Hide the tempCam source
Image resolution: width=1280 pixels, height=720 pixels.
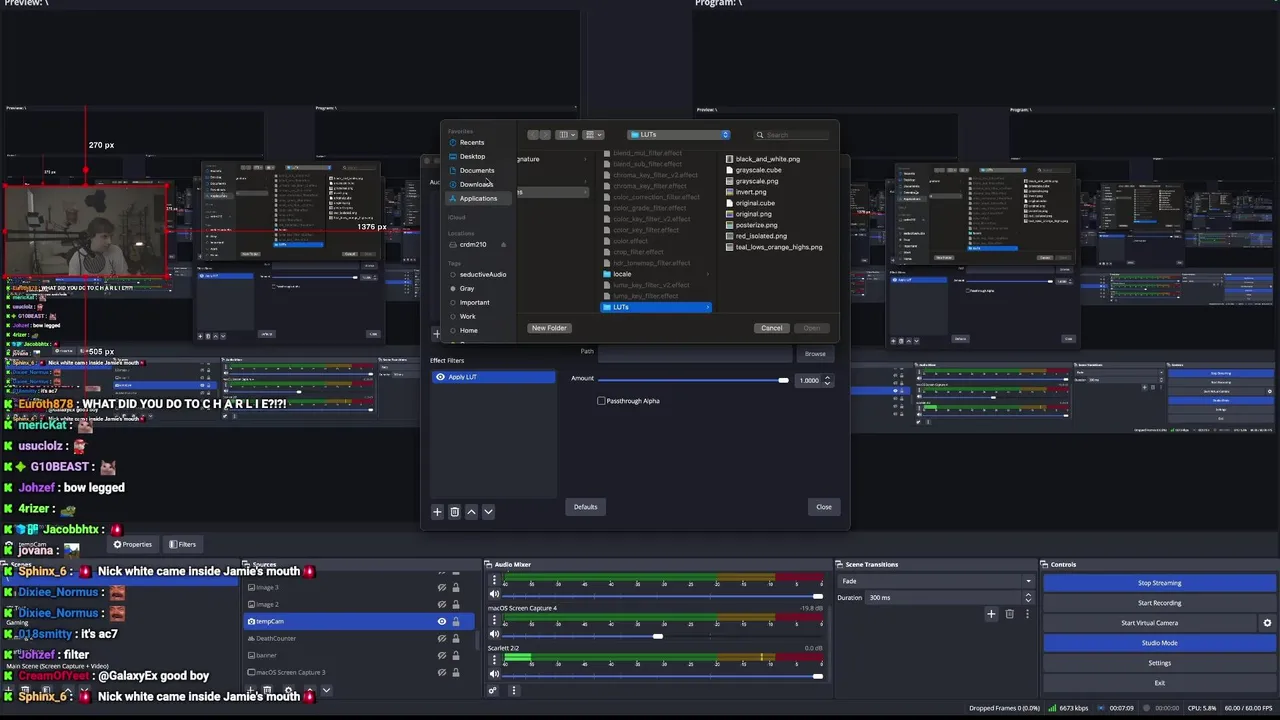click(441, 621)
